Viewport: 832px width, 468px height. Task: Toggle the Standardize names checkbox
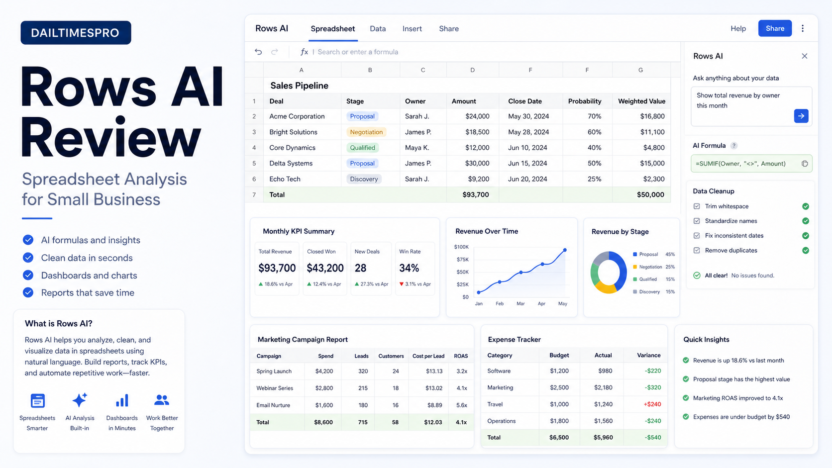click(x=697, y=221)
